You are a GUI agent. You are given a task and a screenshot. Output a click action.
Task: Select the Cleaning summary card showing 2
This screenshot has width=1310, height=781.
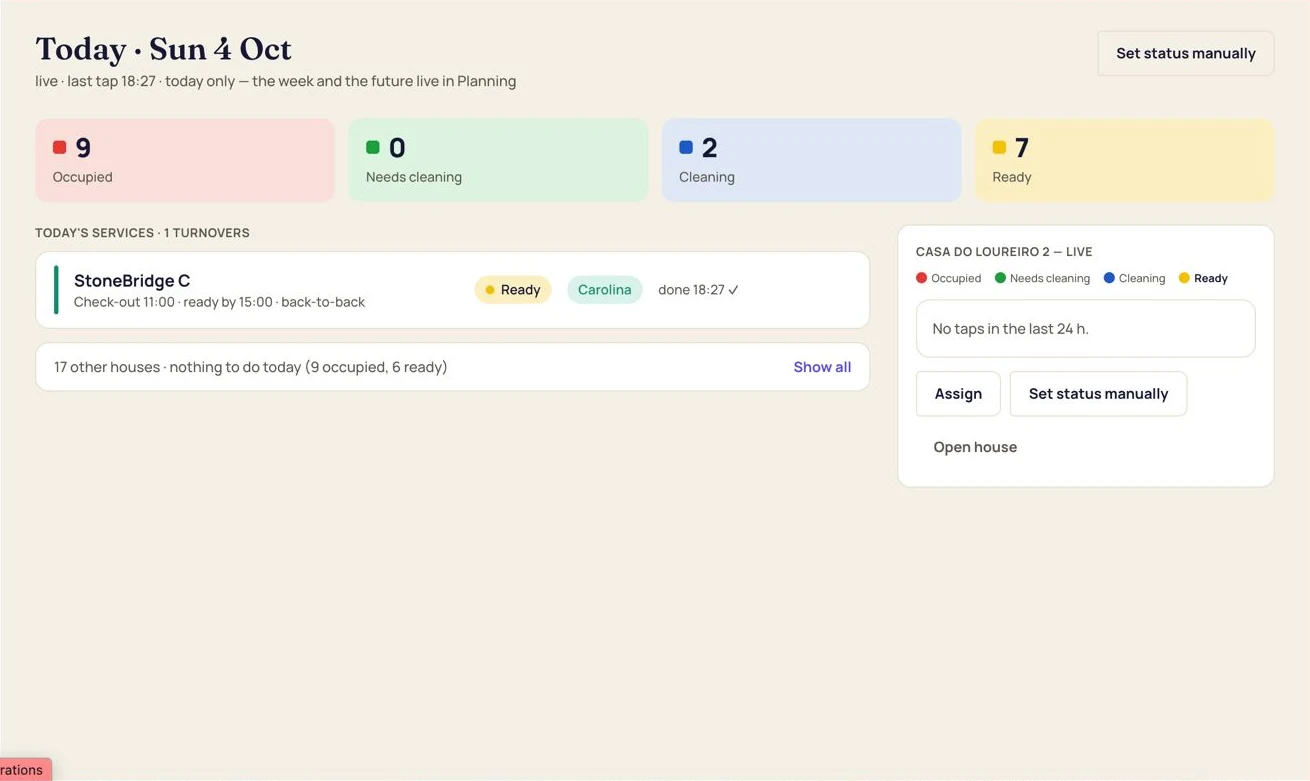[811, 160]
